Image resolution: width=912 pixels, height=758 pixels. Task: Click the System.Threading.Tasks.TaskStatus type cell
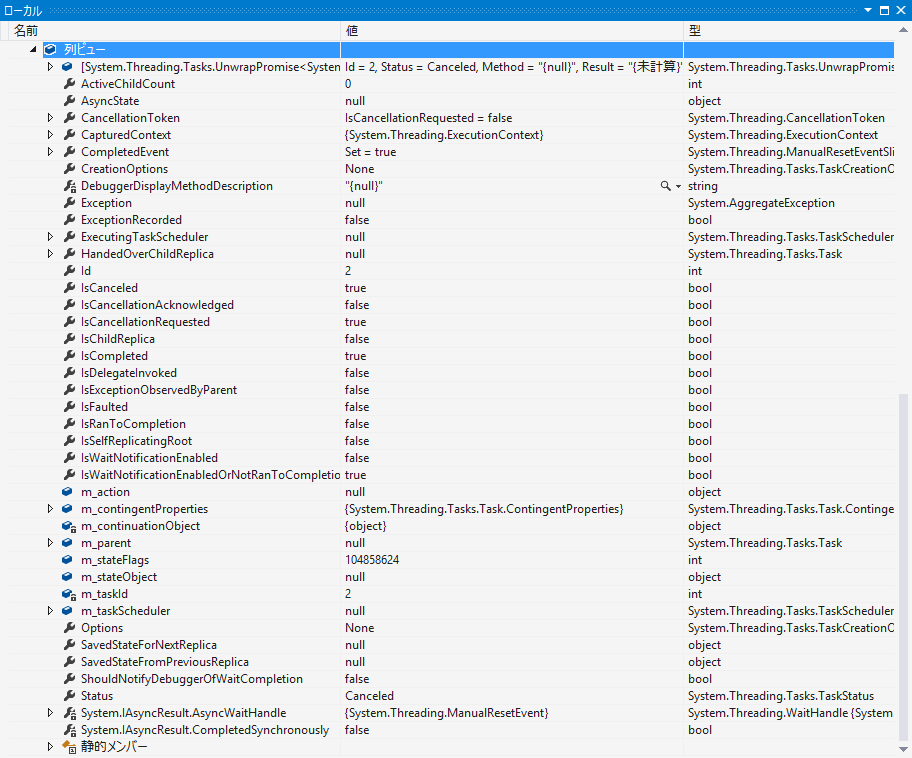click(x=781, y=696)
